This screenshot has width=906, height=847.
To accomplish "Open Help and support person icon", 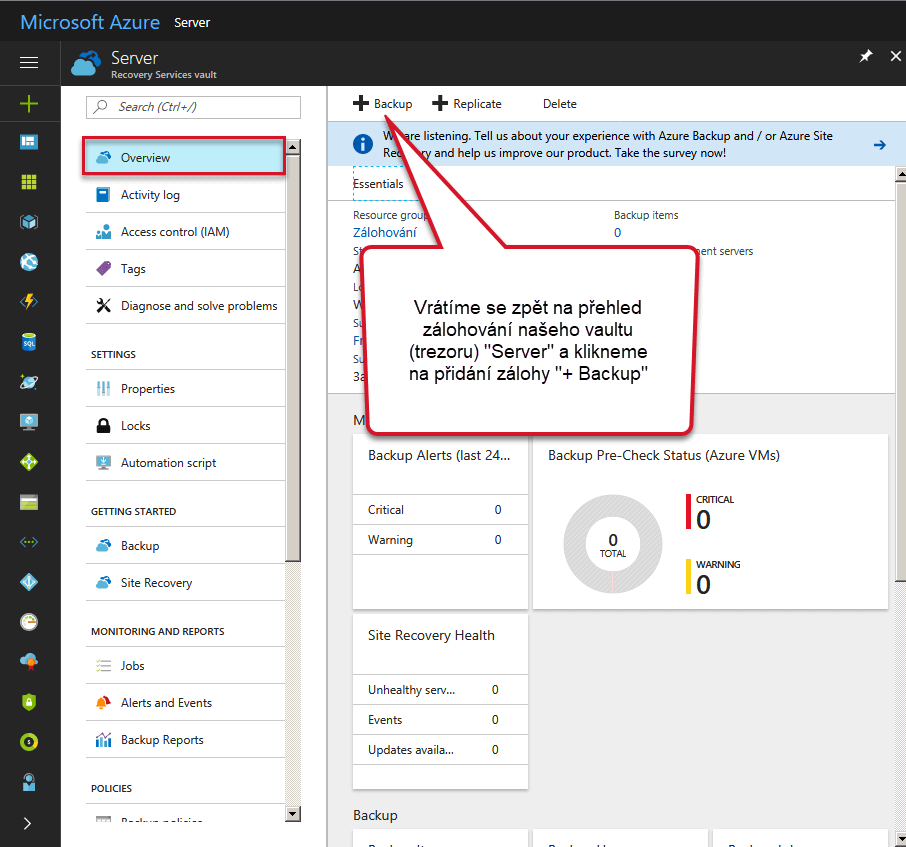I will pyautogui.click(x=29, y=782).
